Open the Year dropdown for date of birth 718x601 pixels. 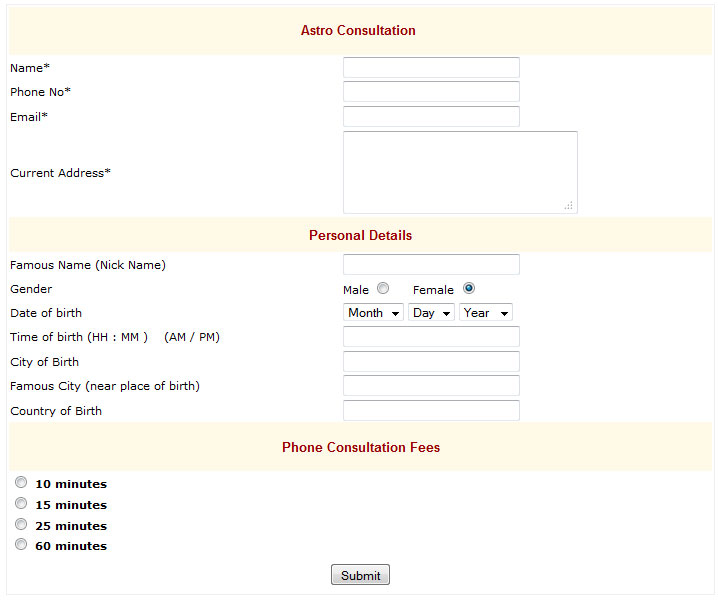point(485,312)
